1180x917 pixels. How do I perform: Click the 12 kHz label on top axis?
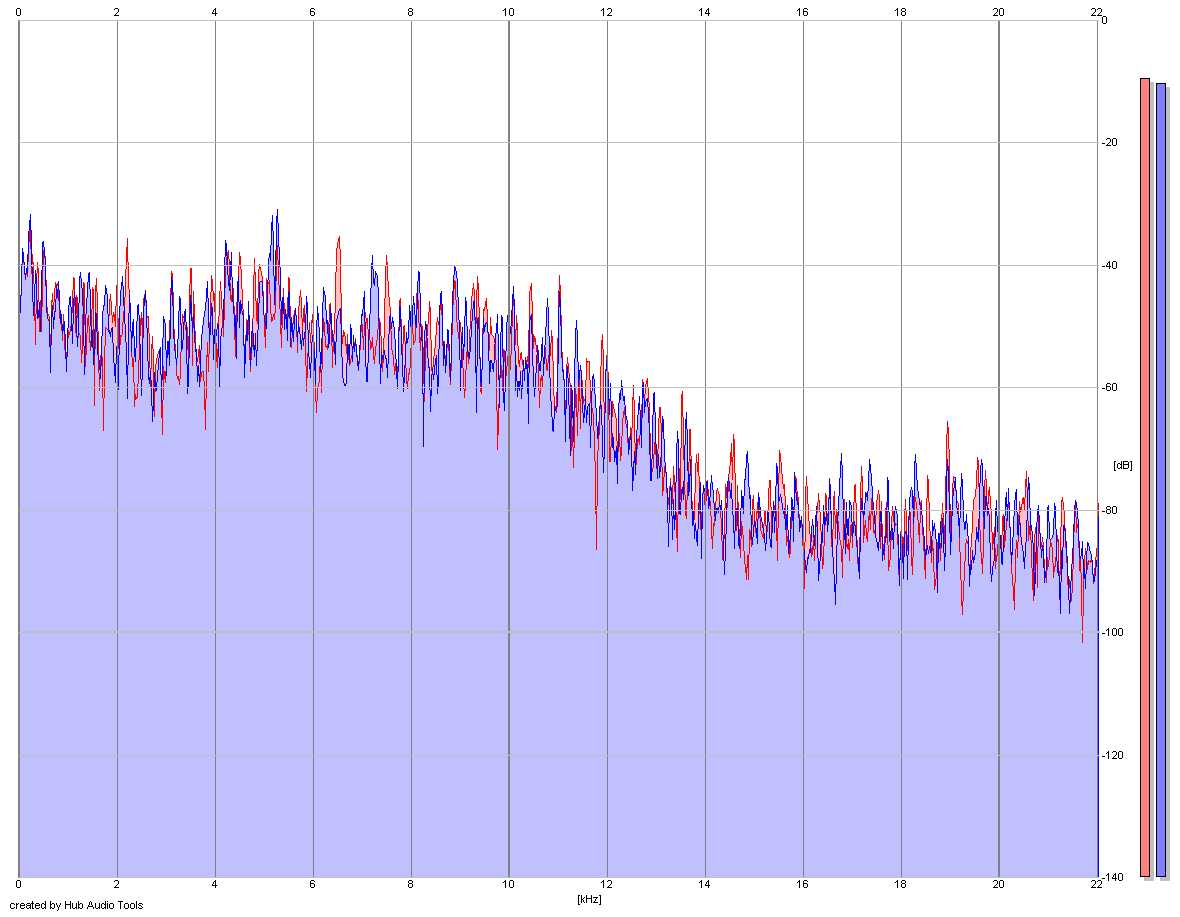pyautogui.click(x=607, y=12)
